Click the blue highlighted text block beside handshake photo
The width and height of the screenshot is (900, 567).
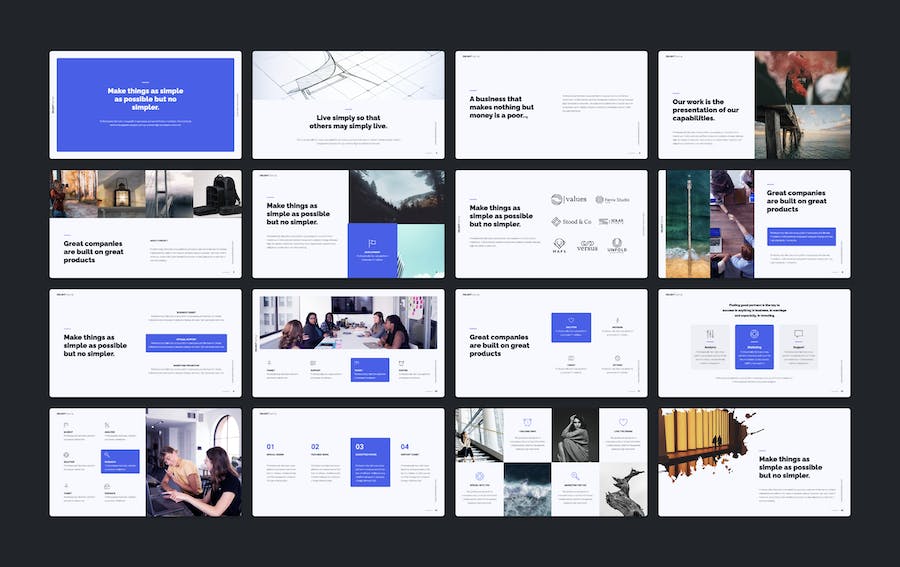point(800,236)
